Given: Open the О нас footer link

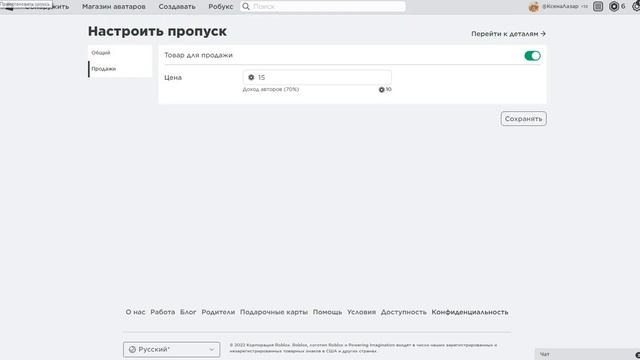Looking at the screenshot, I should click(x=135, y=312).
